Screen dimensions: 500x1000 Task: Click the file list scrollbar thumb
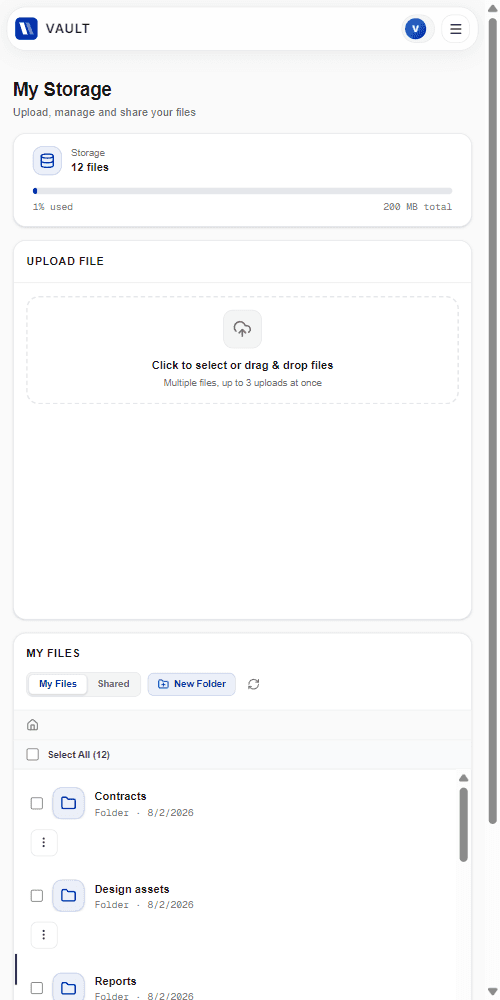[464, 825]
